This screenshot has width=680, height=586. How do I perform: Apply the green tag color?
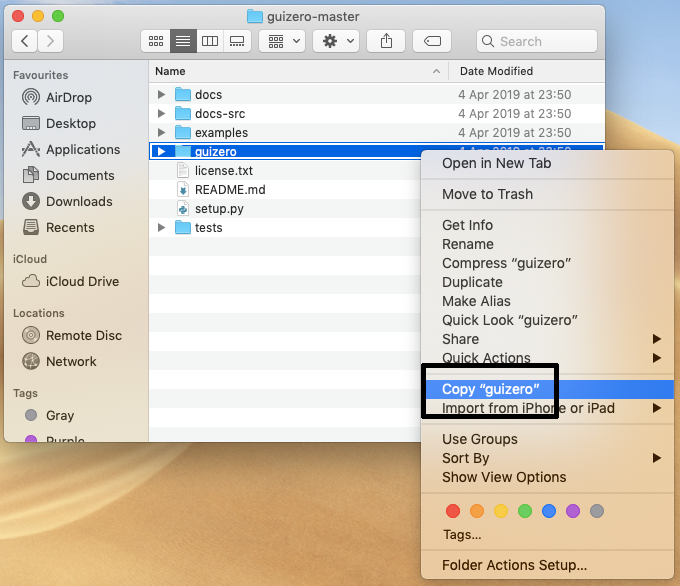(x=525, y=511)
